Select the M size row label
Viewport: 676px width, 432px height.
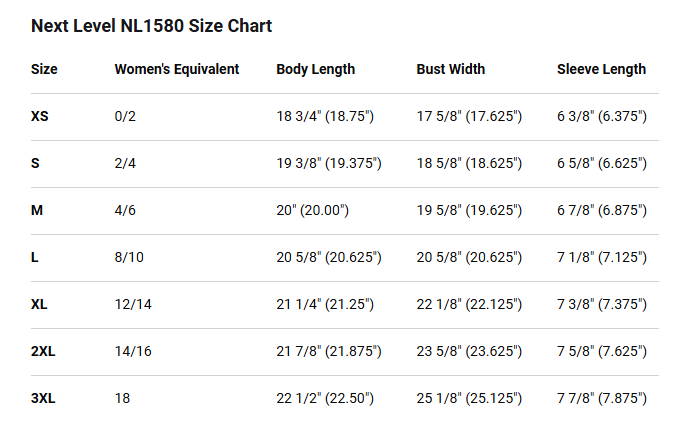pos(37,210)
